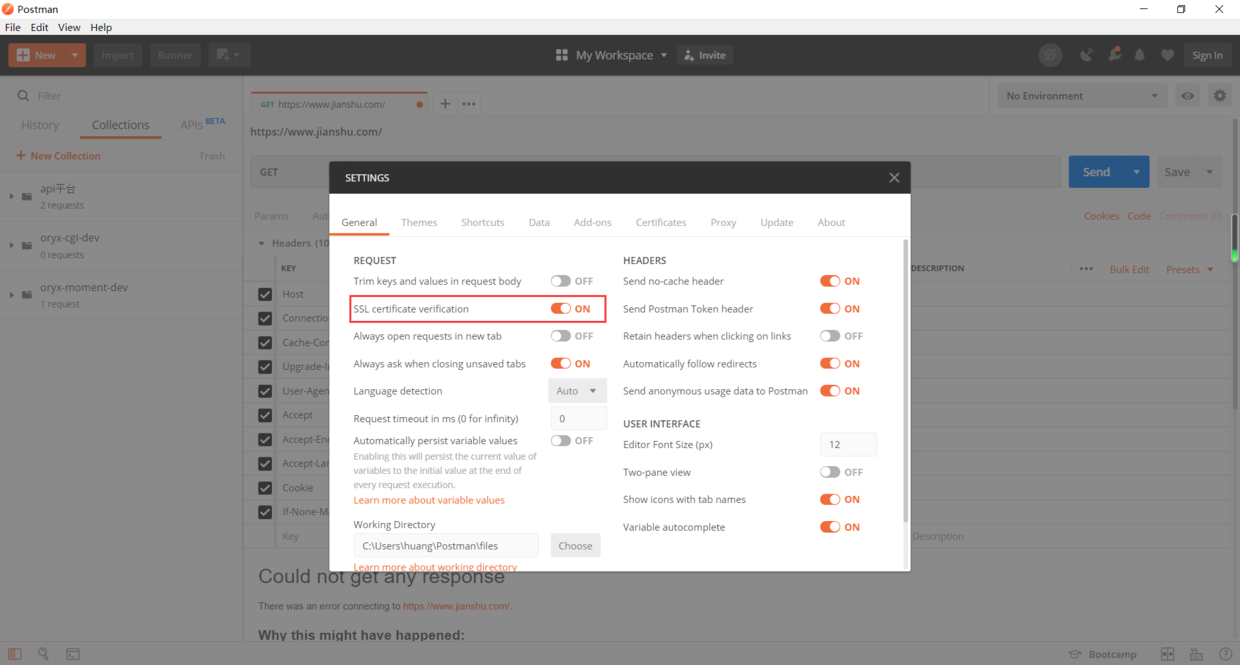Open the No Environment dropdown
The width and height of the screenshot is (1240, 665).
click(1083, 96)
